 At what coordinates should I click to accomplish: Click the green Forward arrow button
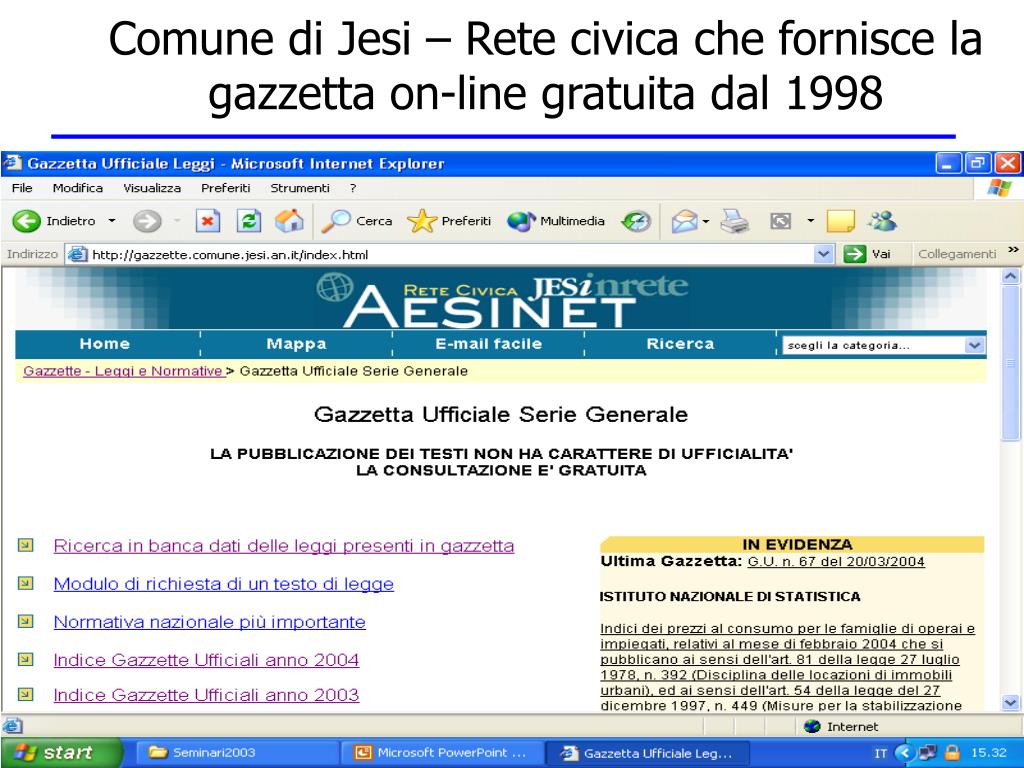147,221
